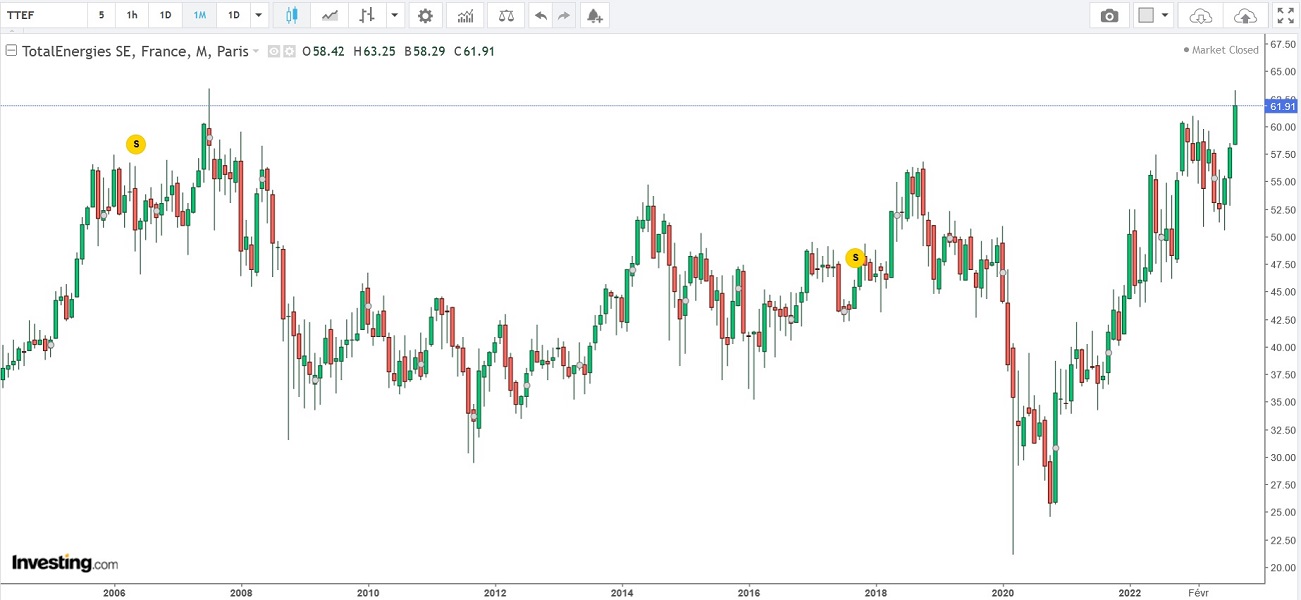Open the chart type dropdown arrow
1301x600 pixels.
(x=396, y=16)
